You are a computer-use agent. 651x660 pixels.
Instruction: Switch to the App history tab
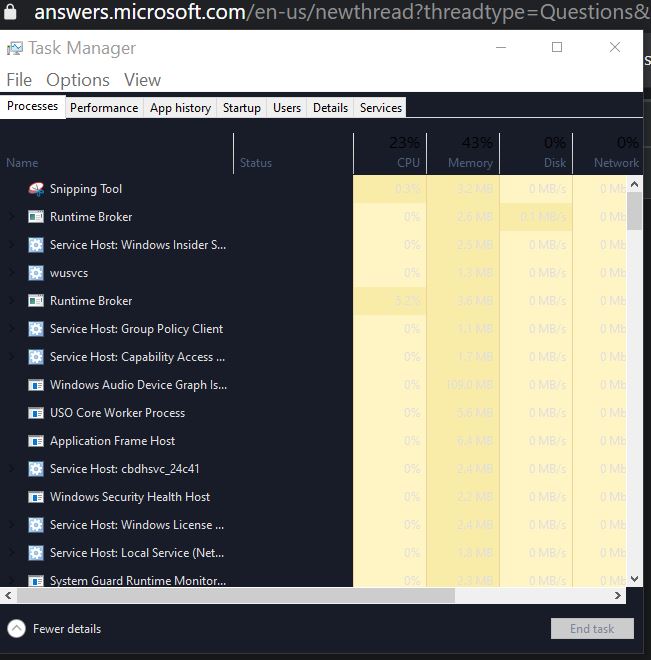pyautogui.click(x=180, y=108)
